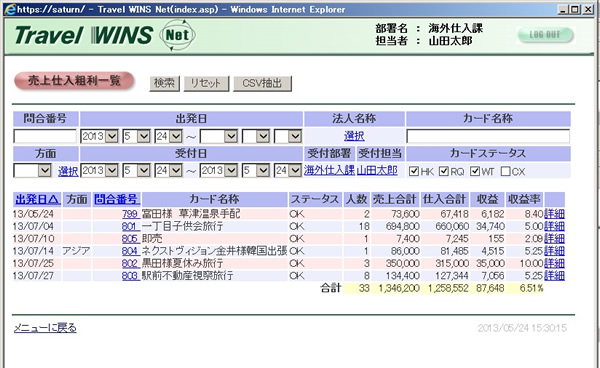Enable the CX card status checkbox
This screenshot has width=600, height=368.
point(505,171)
